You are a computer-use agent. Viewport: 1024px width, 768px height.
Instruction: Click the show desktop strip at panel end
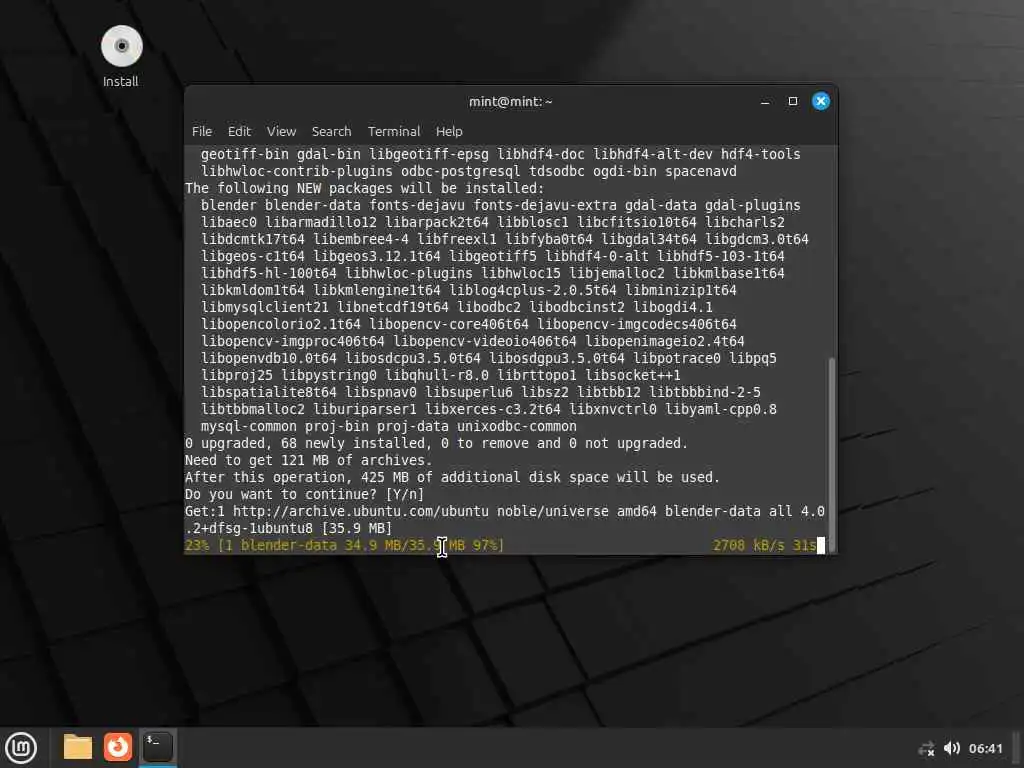[1017, 748]
